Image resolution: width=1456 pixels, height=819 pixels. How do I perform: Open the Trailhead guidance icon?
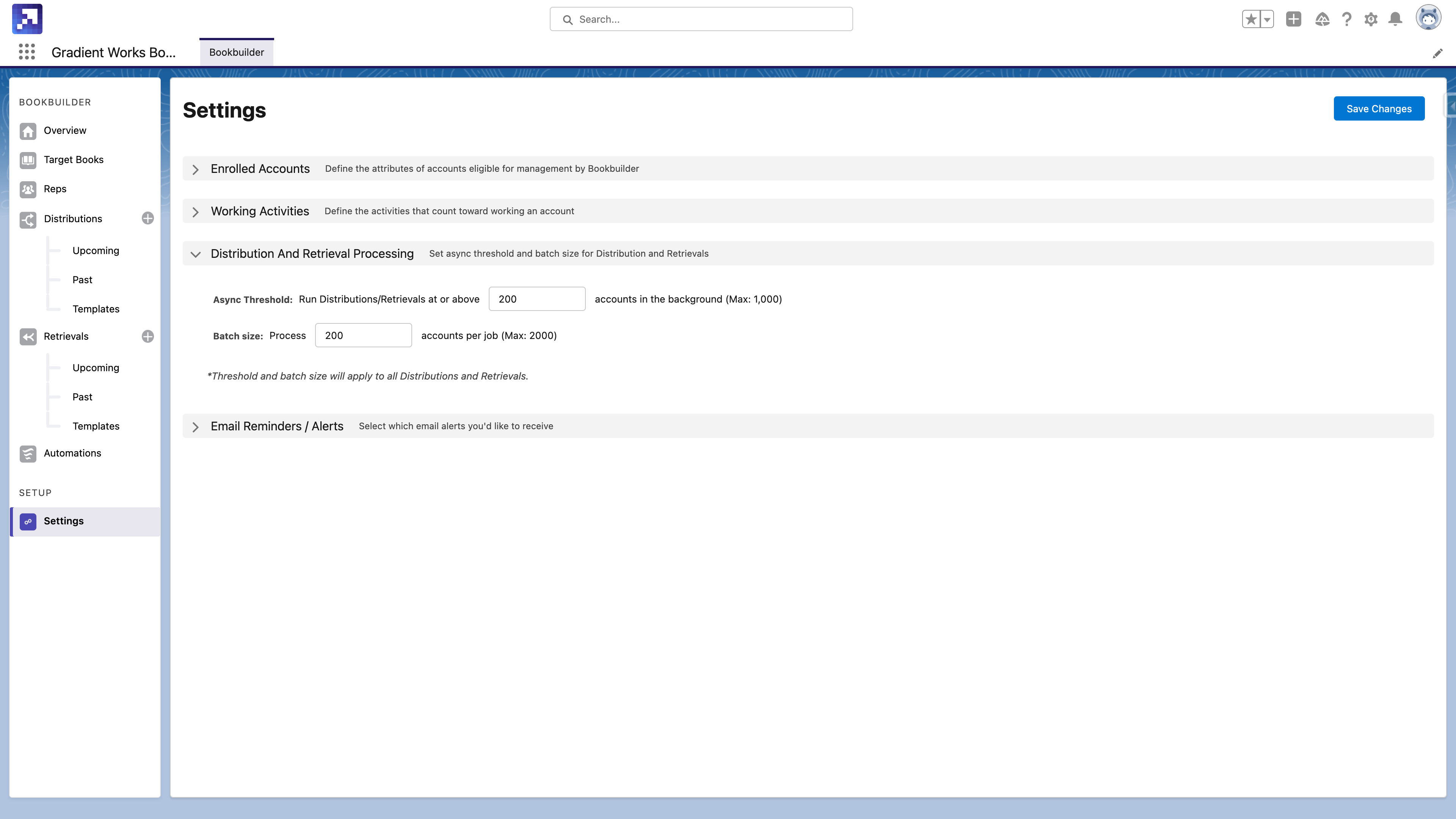[x=1322, y=19]
